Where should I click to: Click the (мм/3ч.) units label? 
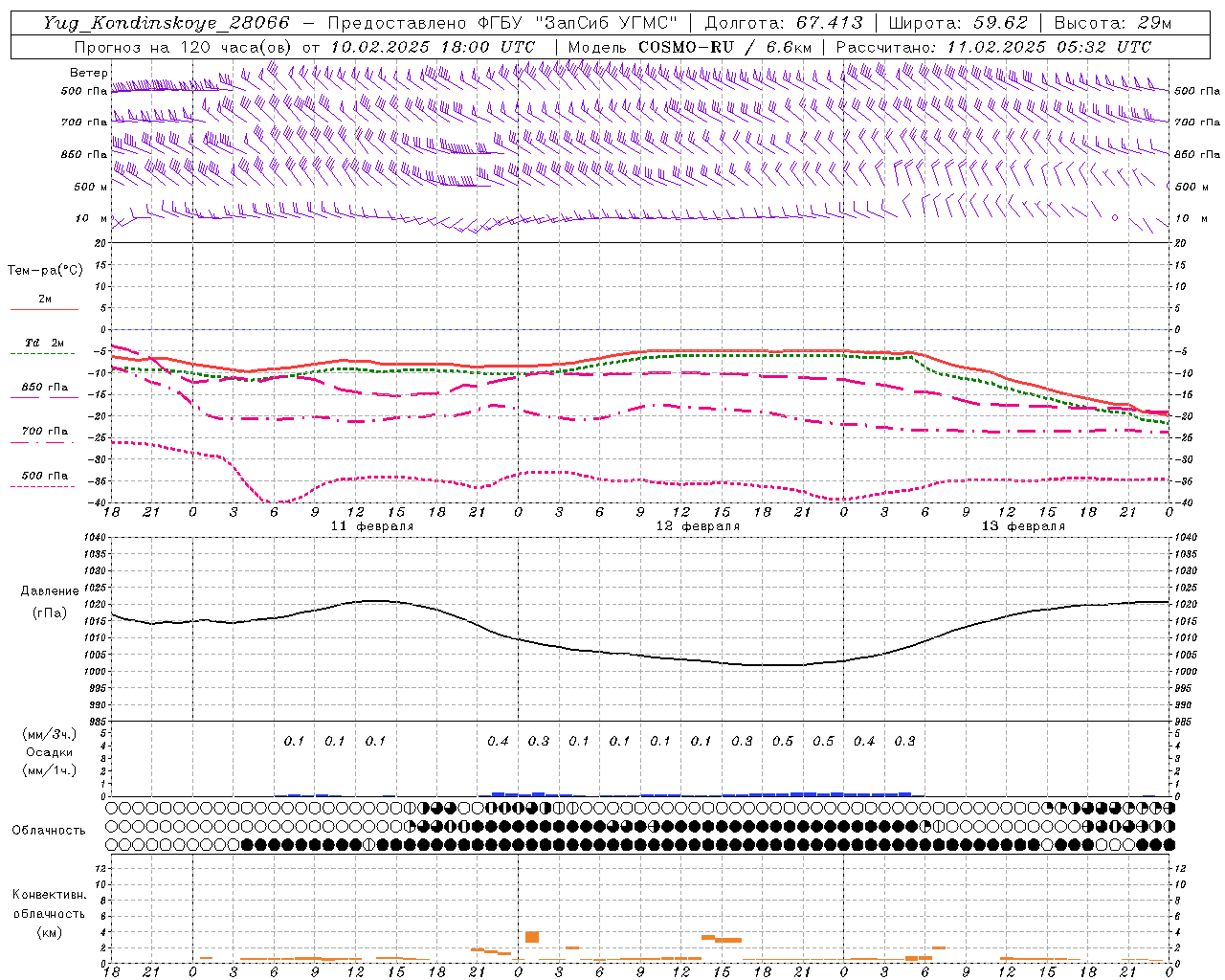point(50,734)
